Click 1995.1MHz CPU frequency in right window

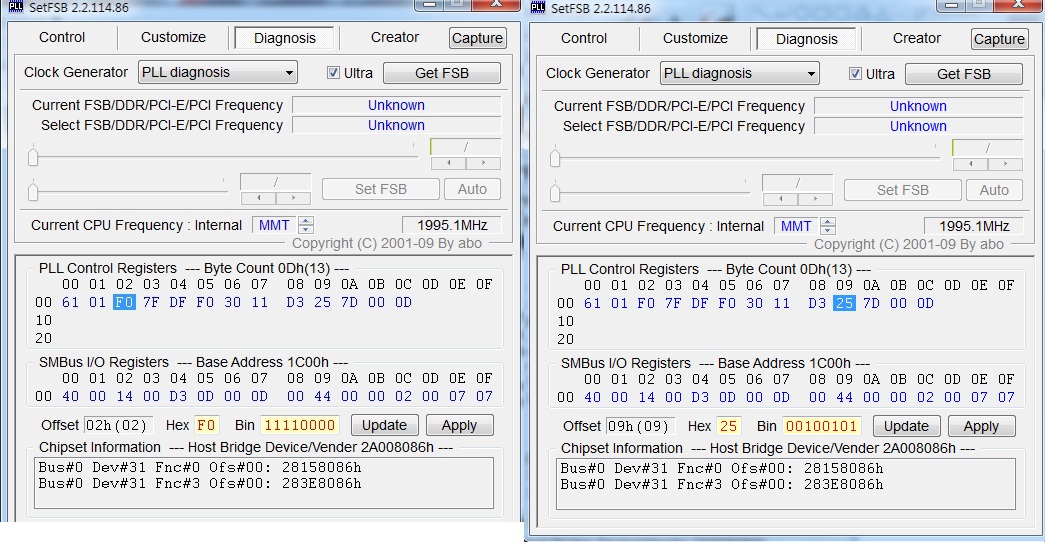pyautogui.click(x=973, y=226)
